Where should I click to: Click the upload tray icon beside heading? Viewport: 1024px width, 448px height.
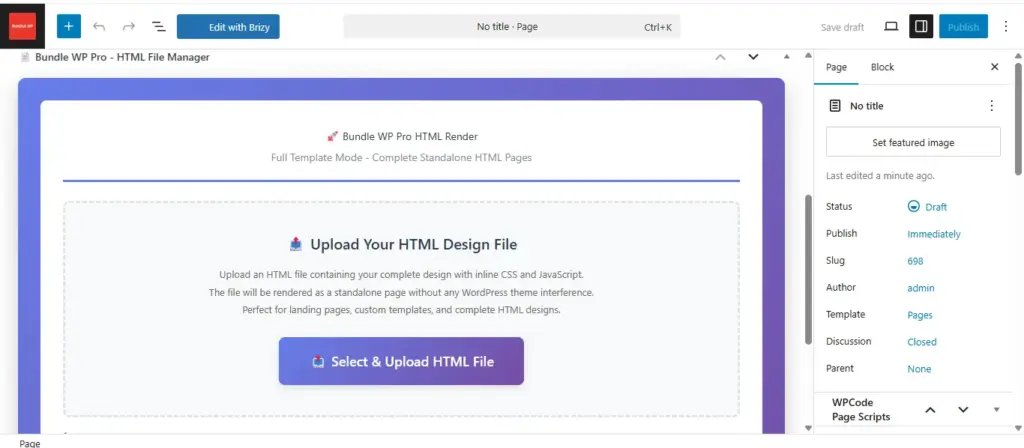coord(296,244)
